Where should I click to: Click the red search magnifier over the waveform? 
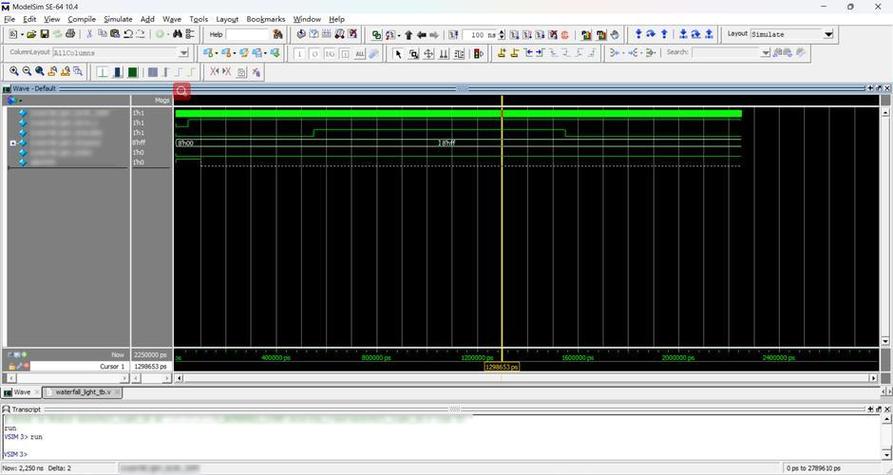click(182, 91)
